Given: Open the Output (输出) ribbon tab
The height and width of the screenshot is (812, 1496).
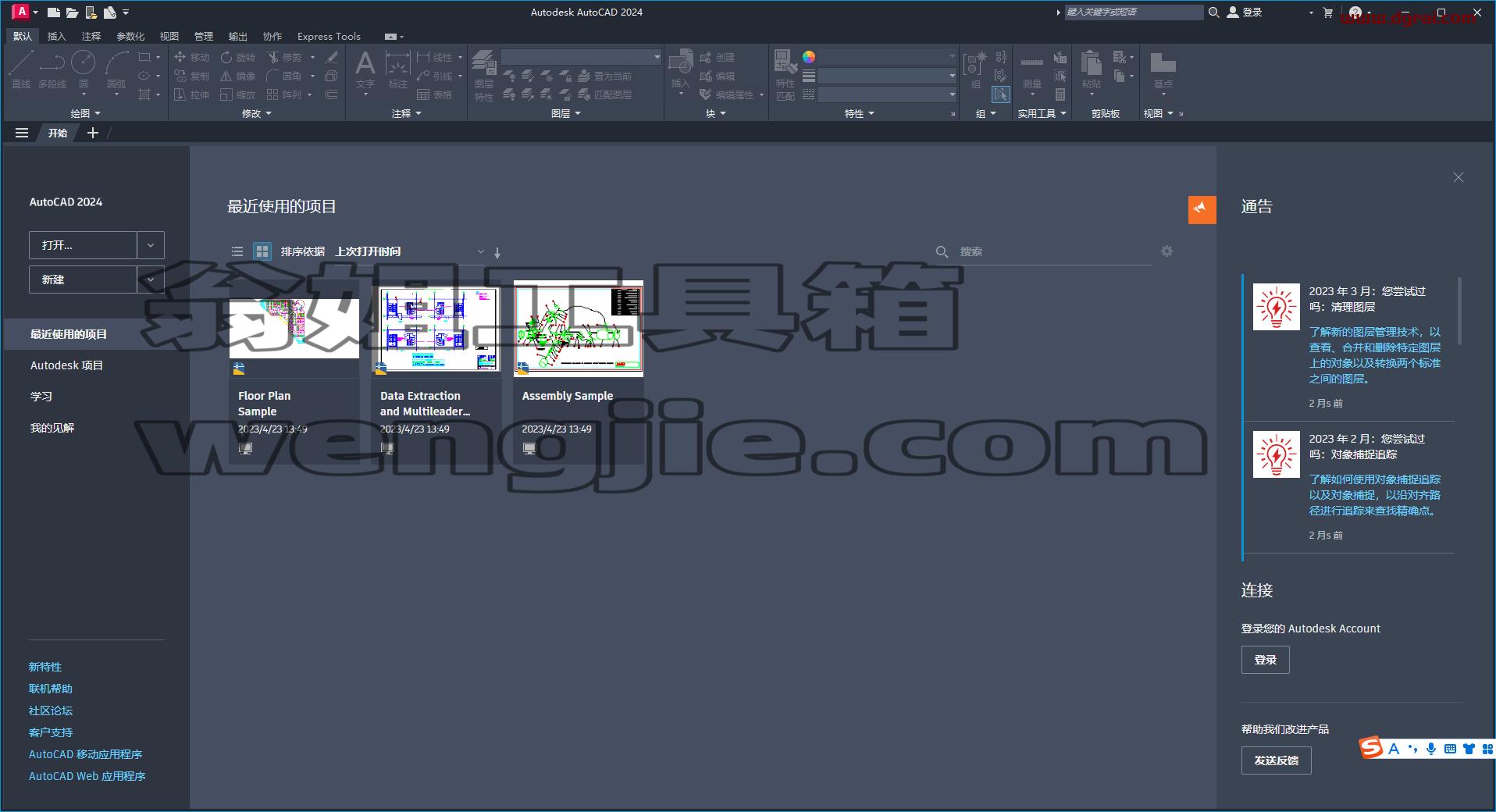Looking at the screenshot, I should (x=238, y=36).
